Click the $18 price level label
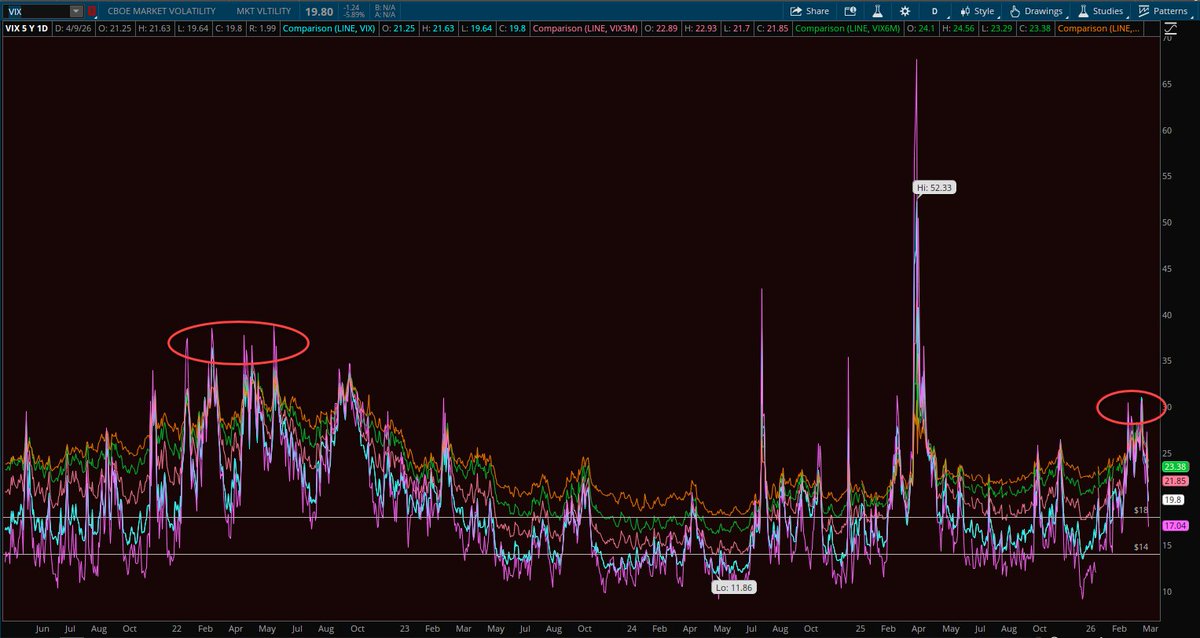1200x638 pixels. pos(1141,511)
